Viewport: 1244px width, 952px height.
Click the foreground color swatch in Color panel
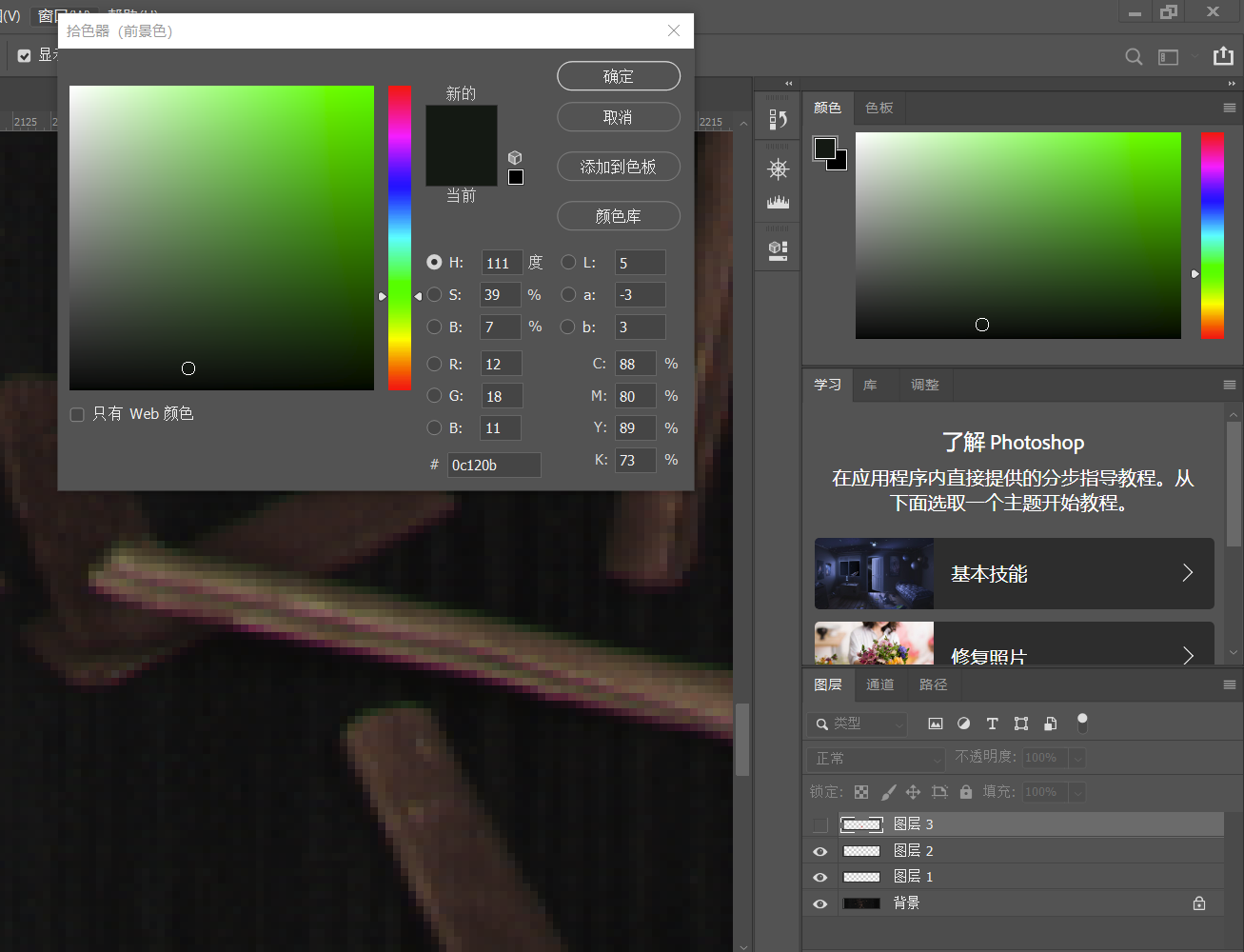(824, 148)
